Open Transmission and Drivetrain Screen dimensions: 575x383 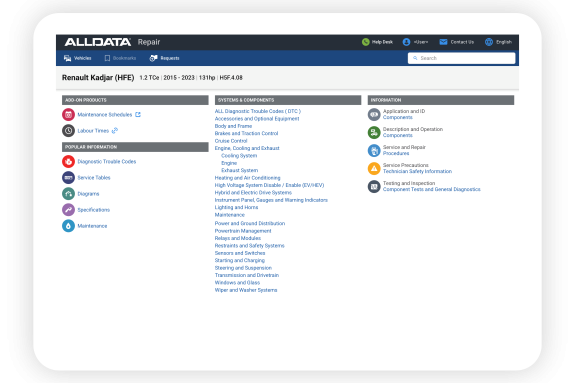coord(247,275)
